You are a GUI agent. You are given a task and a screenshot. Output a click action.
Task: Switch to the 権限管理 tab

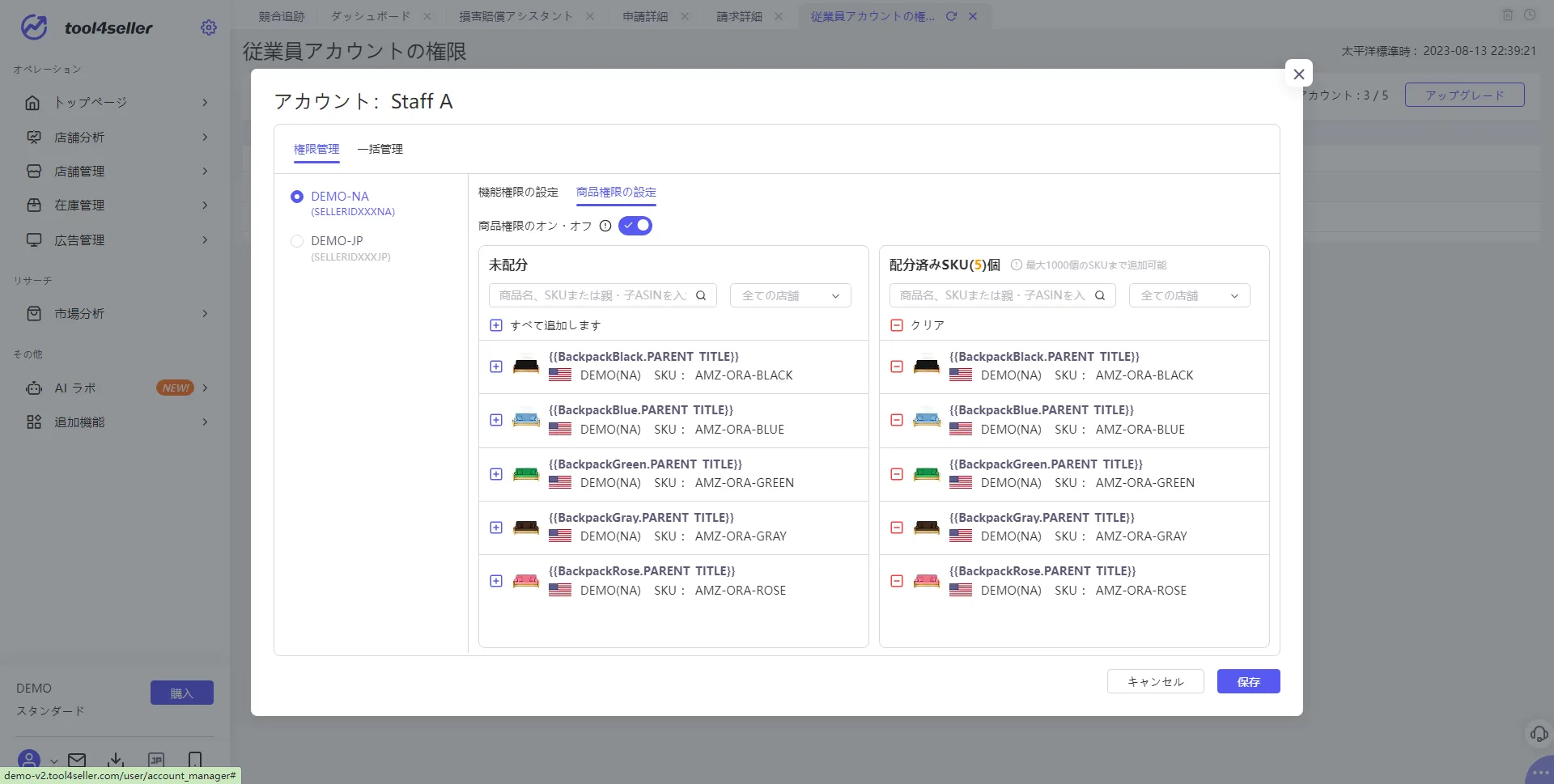pos(316,150)
